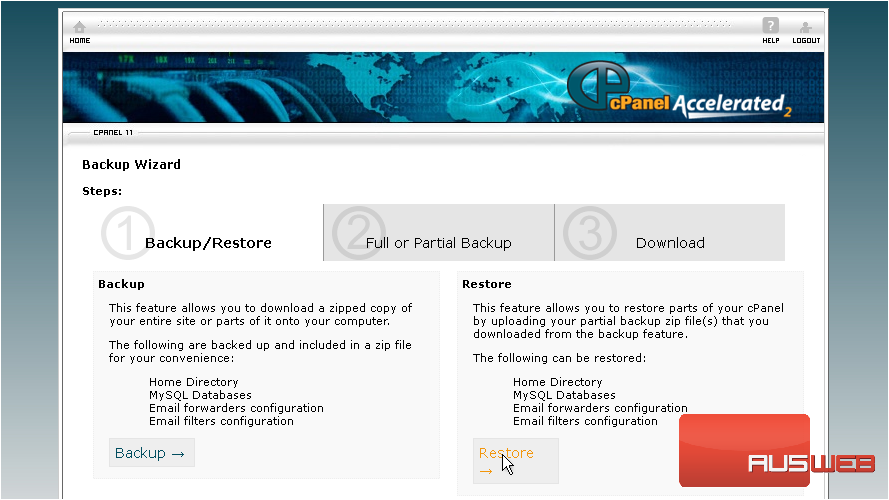Click the AUSWEB red logo badge
Viewport: 889px width, 500px height.
[744, 450]
